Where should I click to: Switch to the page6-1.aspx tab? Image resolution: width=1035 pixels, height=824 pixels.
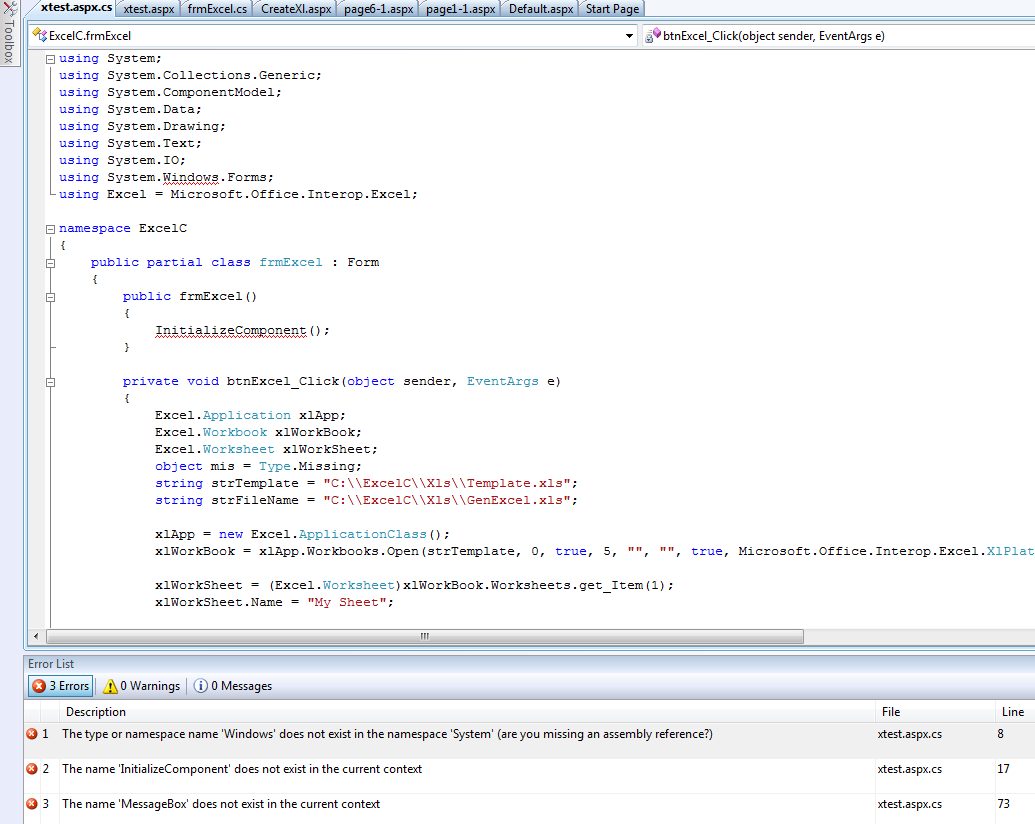(378, 9)
